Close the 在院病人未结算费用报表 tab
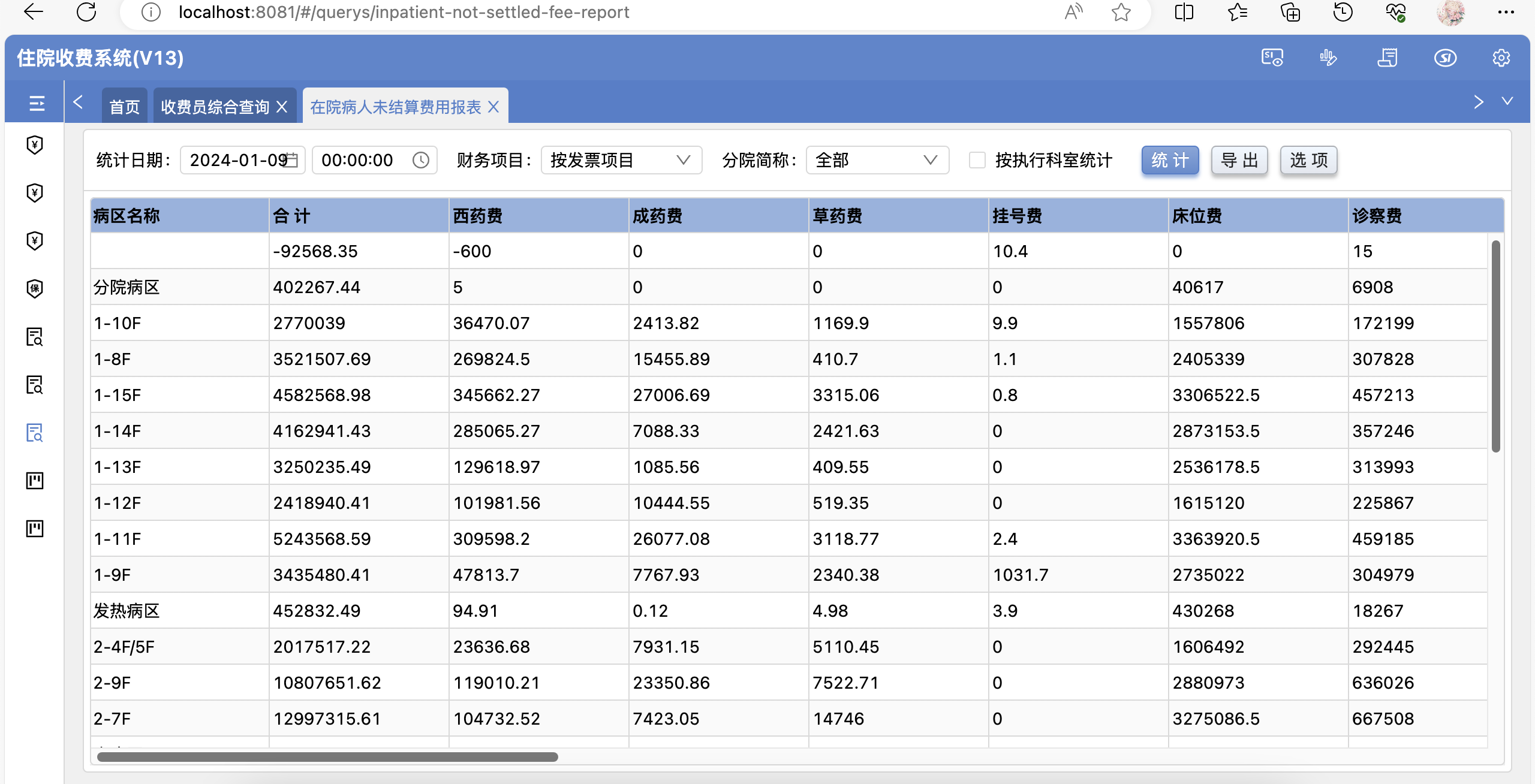Screen dimensions: 1535x784 [x=493, y=107]
